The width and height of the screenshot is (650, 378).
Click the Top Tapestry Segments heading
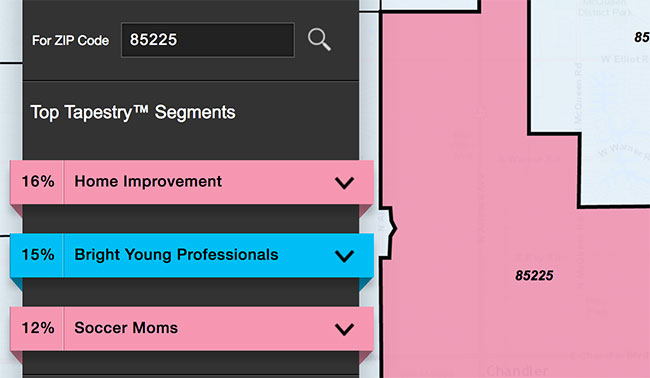pos(133,112)
